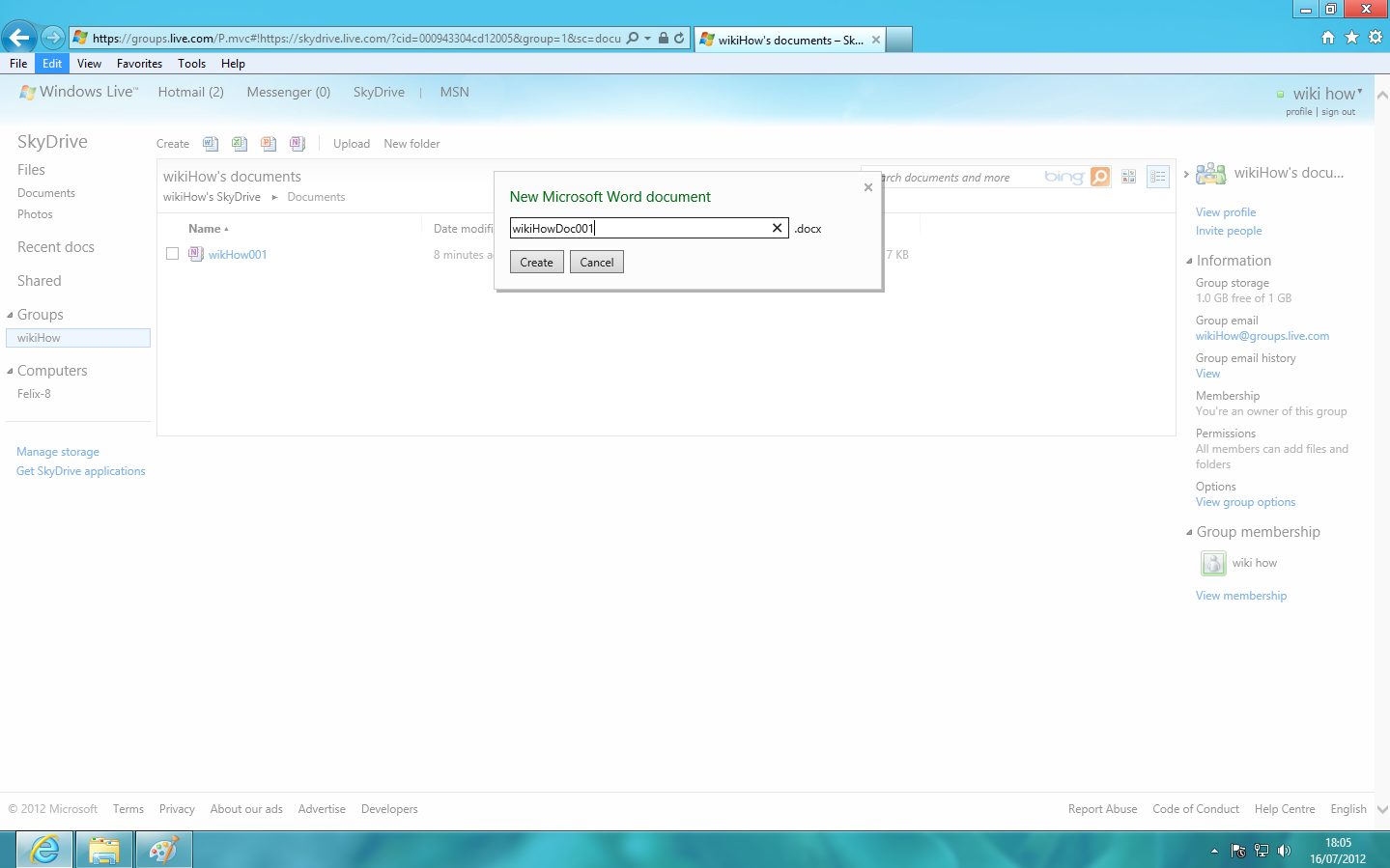This screenshot has height=868, width=1390.
Task: Click the security lock icon in address bar
Action: point(664,39)
